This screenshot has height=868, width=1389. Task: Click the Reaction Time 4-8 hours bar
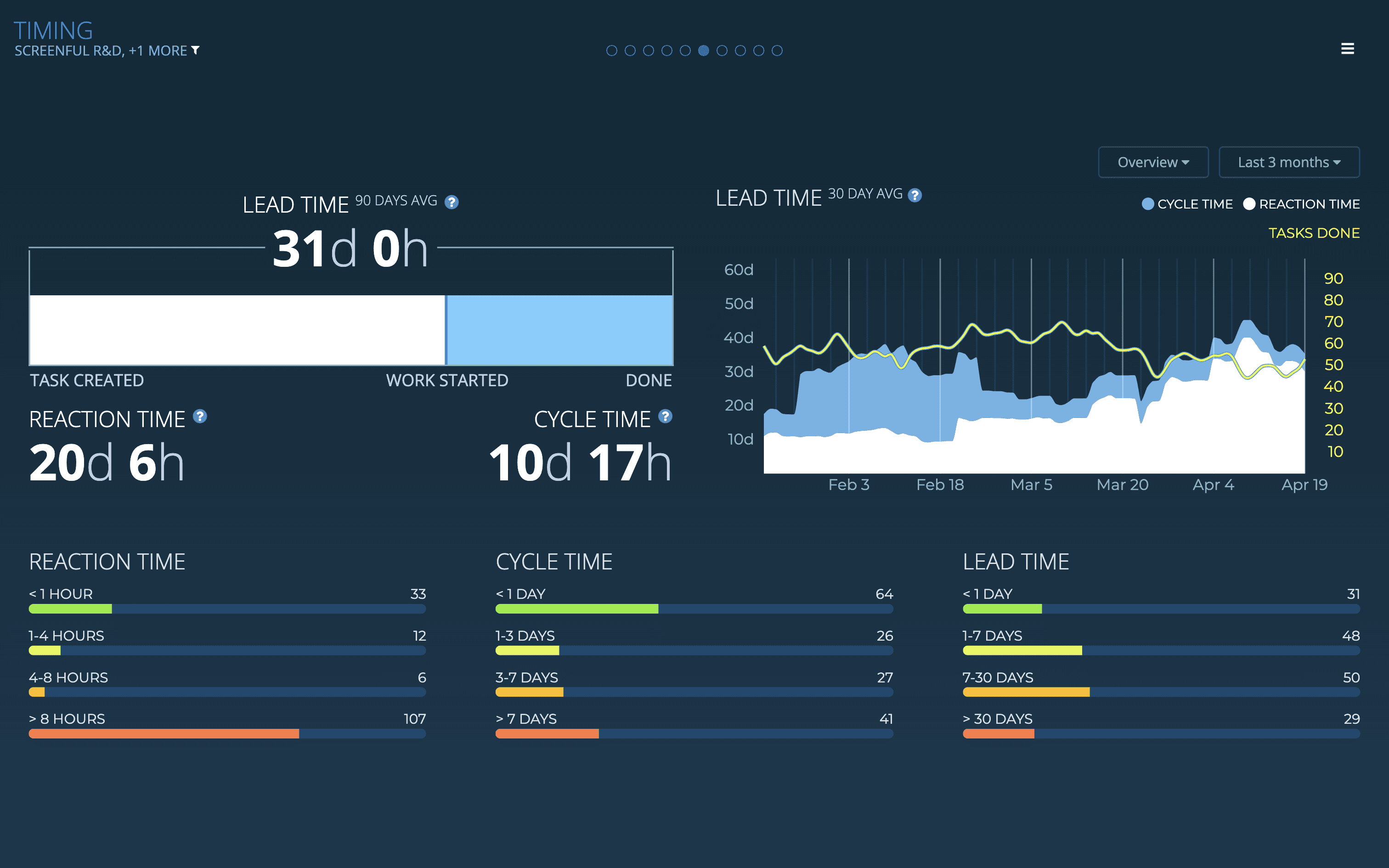click(227, 693)
